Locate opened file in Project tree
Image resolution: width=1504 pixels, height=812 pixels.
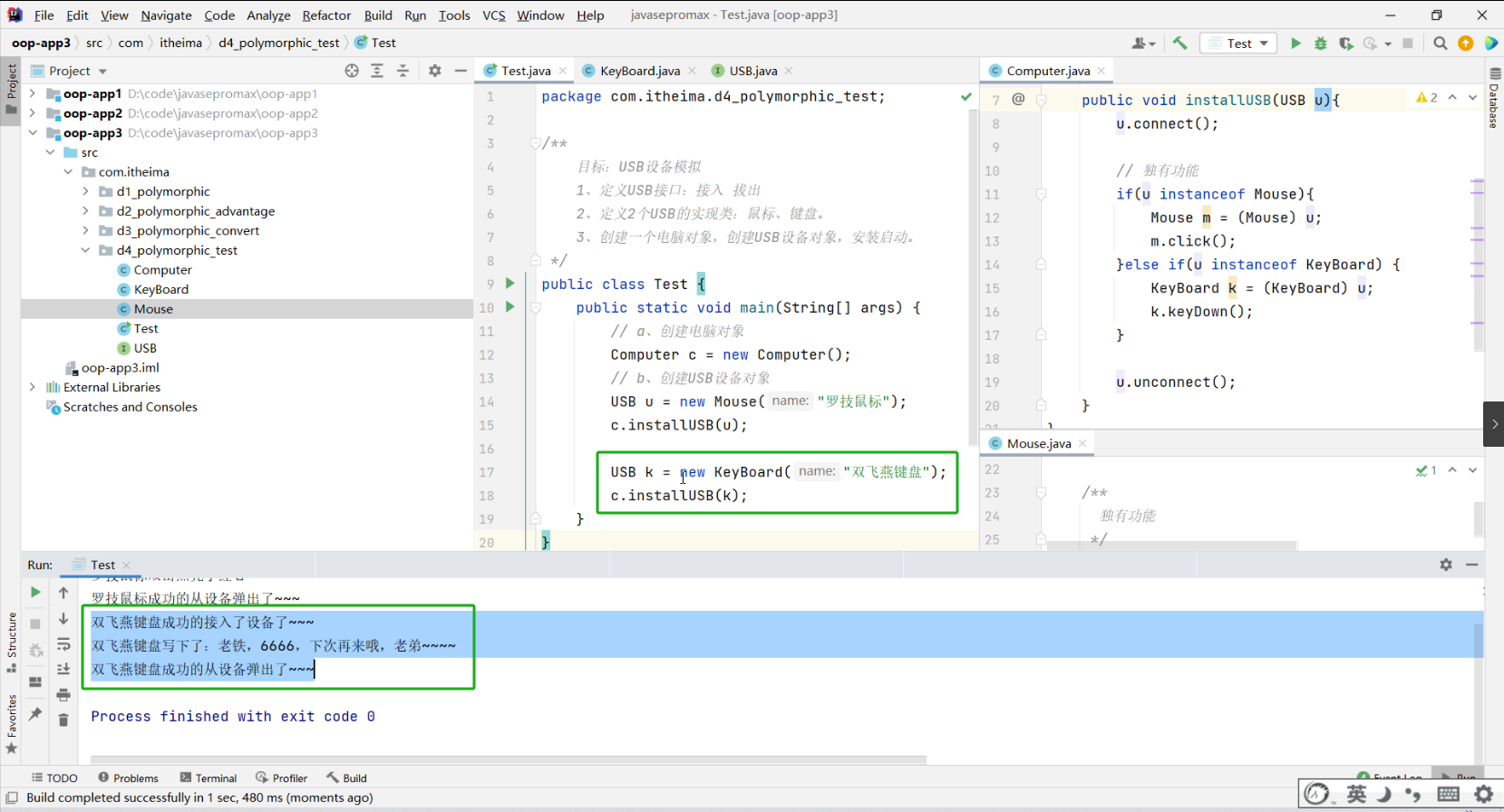click(352, 71)
